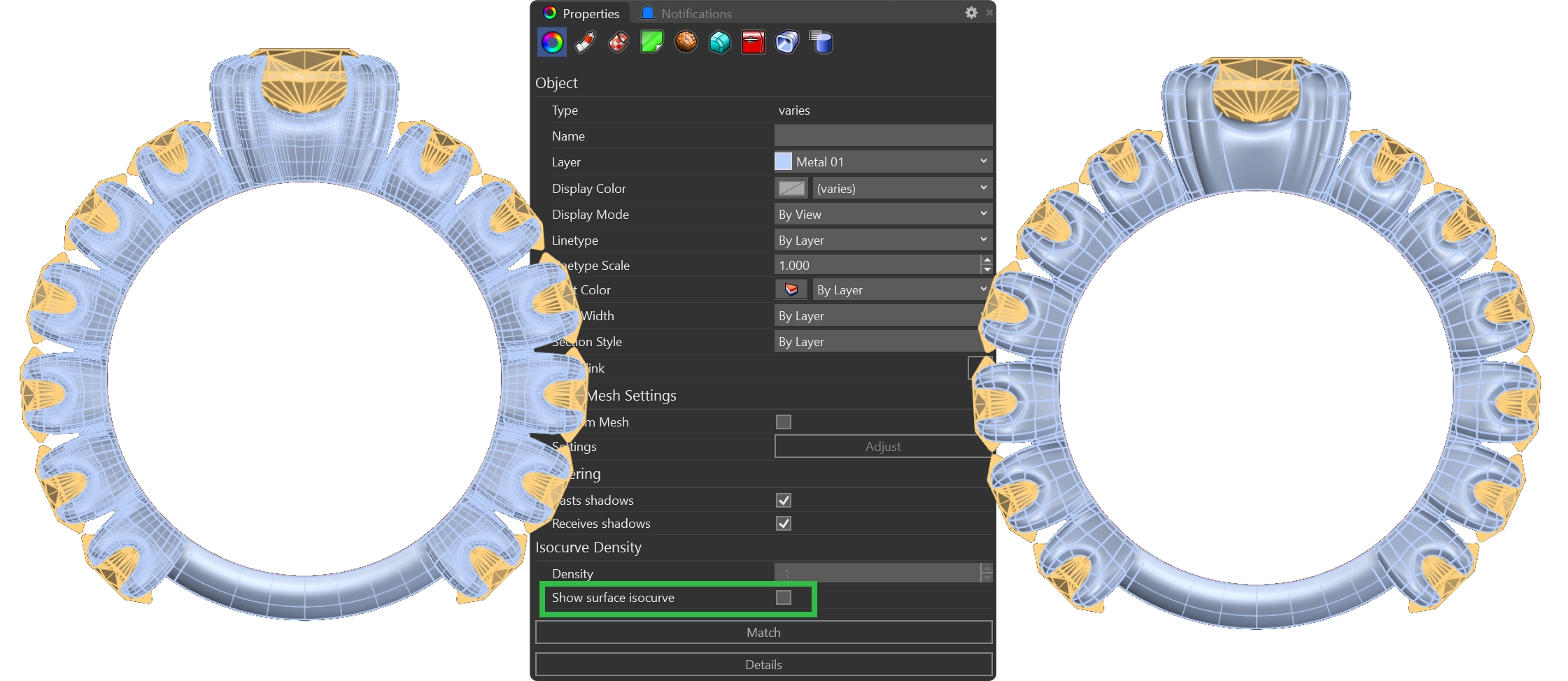Click the Details button
Screen dimensions: 1568x681
pos(763,665)
